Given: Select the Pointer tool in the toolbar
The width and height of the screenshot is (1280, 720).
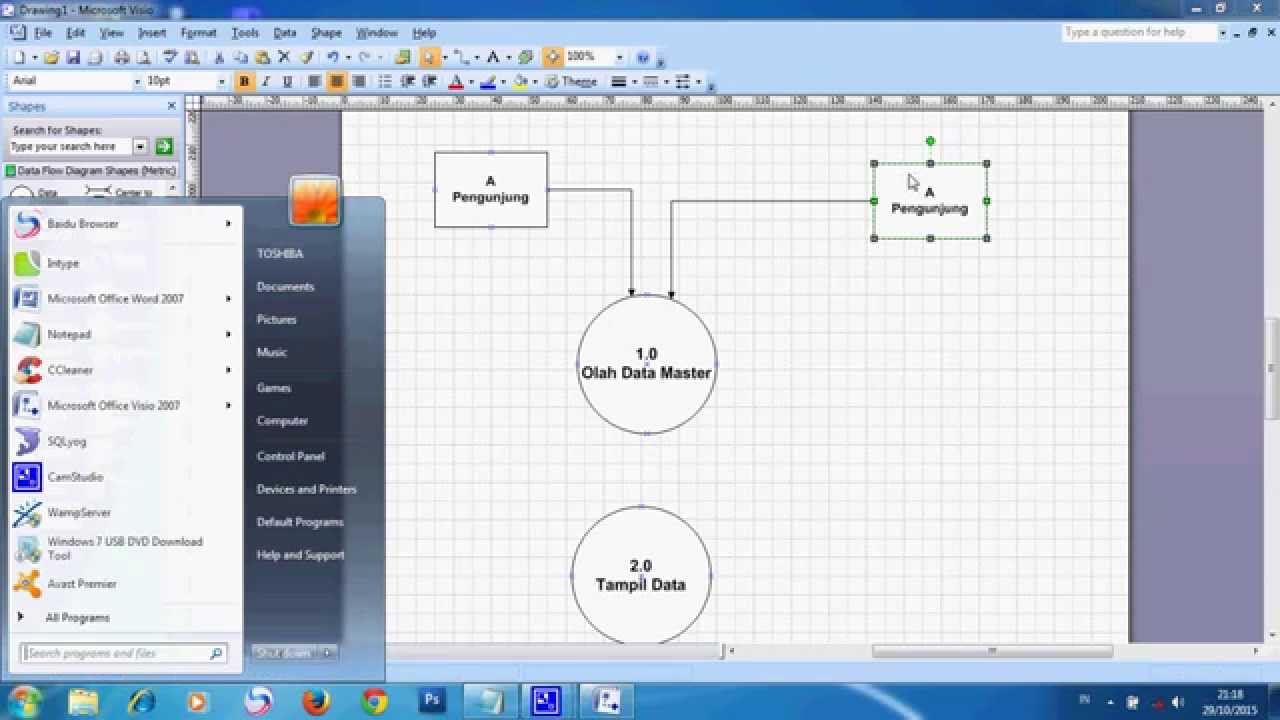Looking at the screenshot, I should click(x=428, y=57).
